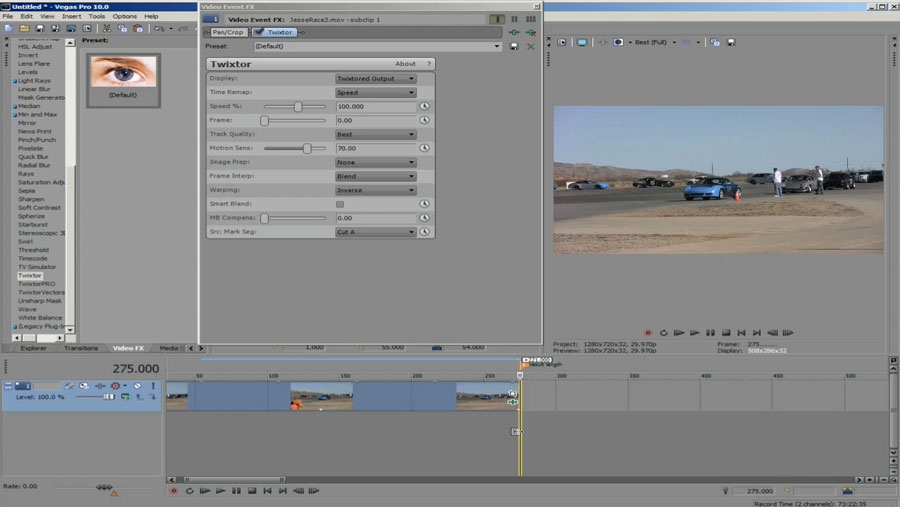Click the Frame parameter animation clock
The width and height of the screenshot is (900, 507).
[x=424, y=120]
